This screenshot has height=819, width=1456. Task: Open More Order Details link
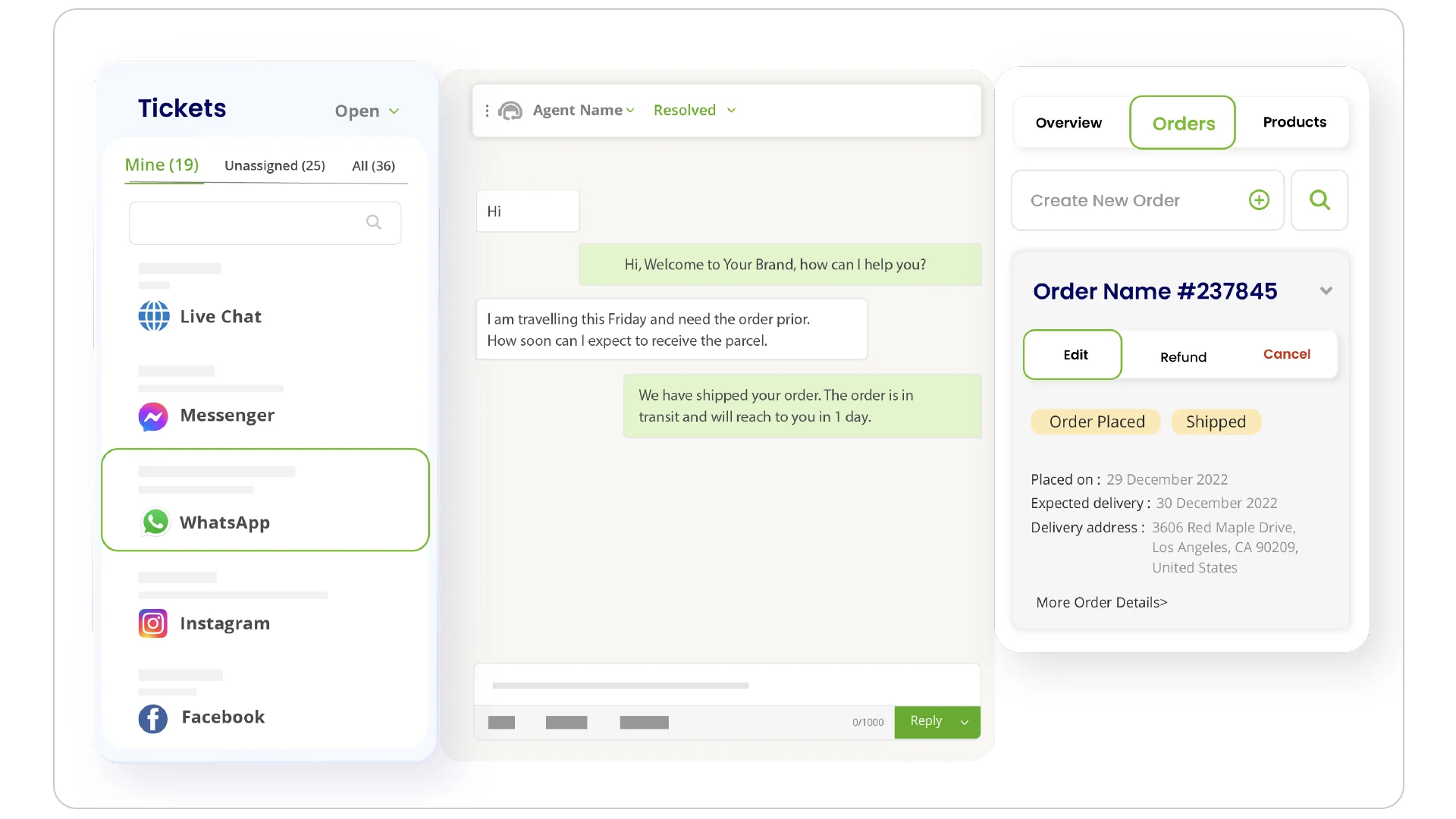(1101, 602)
